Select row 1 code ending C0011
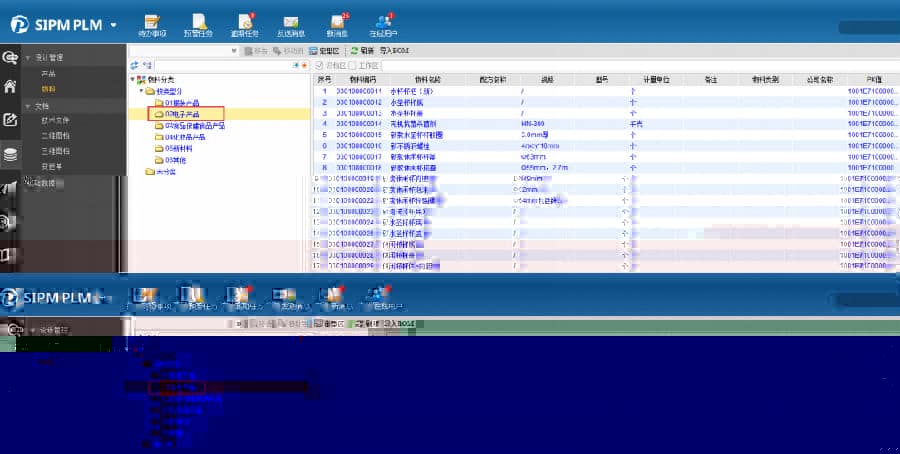The image size is (900, 454). [359, 91]
